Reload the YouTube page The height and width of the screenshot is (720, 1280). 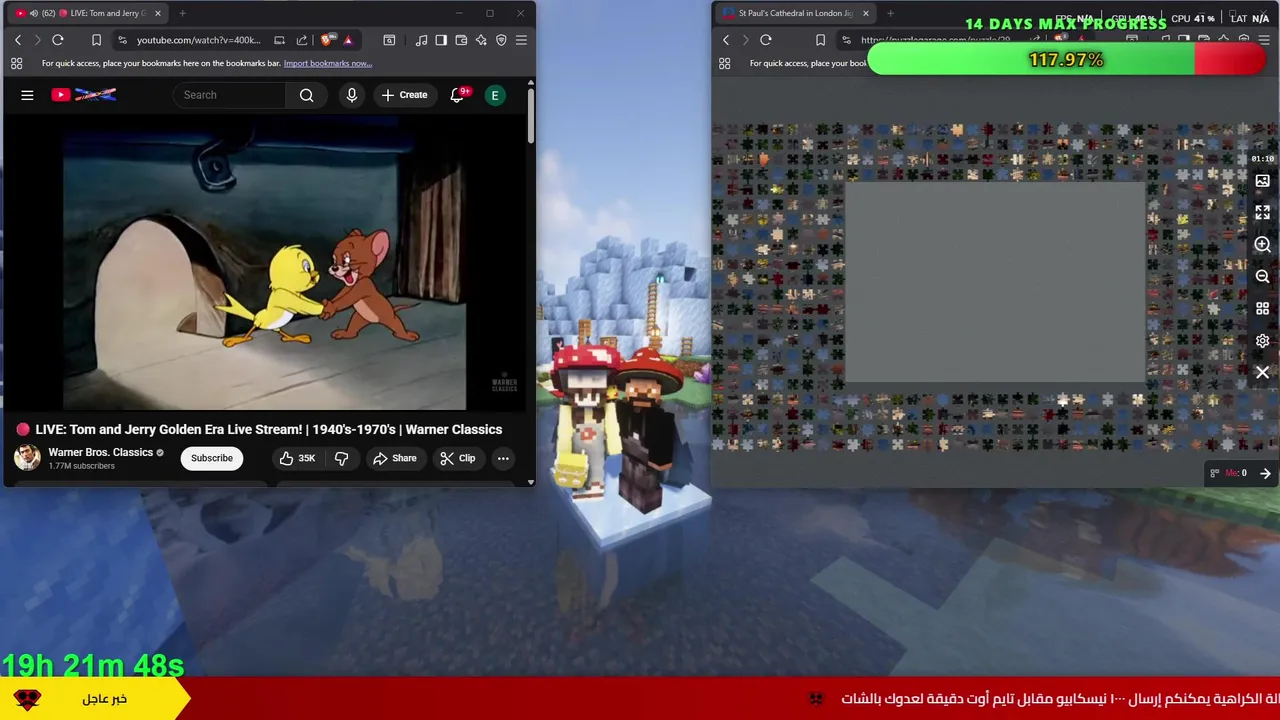58,40
